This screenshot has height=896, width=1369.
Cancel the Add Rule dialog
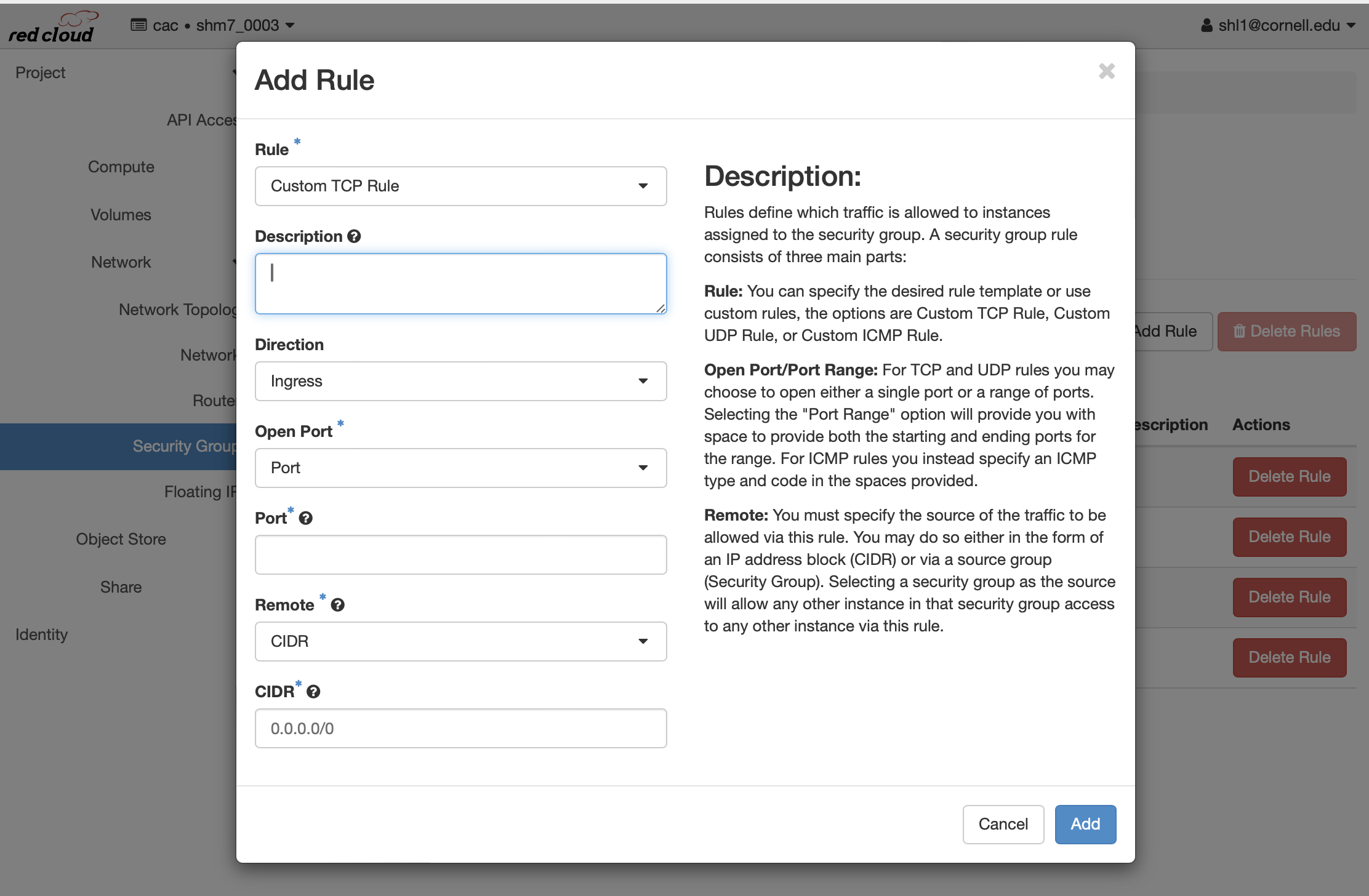1003,824
